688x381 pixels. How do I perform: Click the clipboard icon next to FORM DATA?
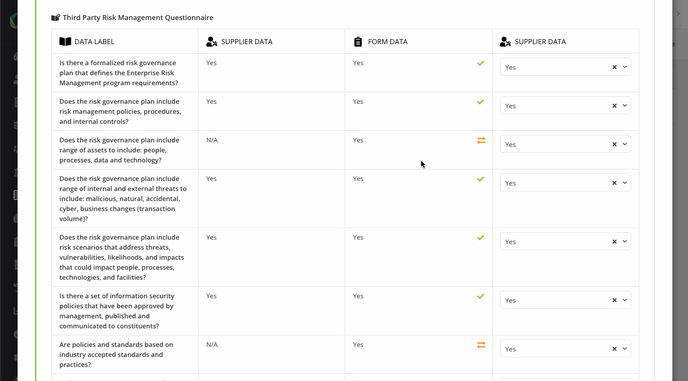[358, 42]
